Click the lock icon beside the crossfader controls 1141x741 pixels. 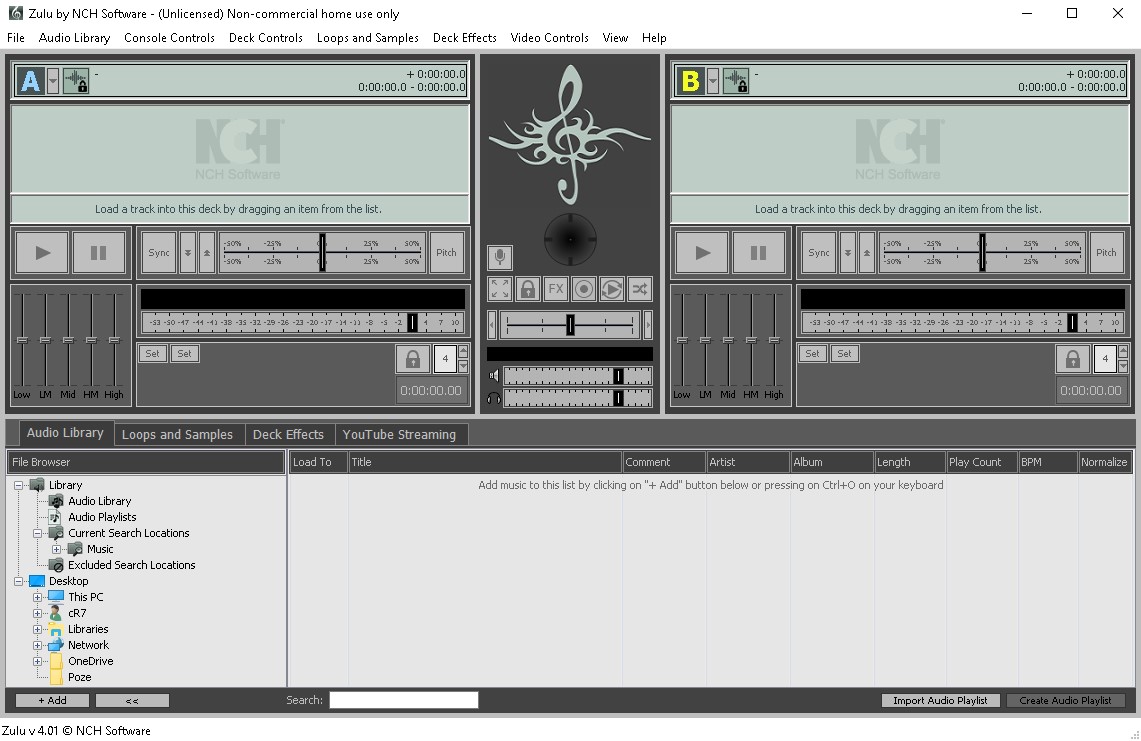[x=527, y=288]
